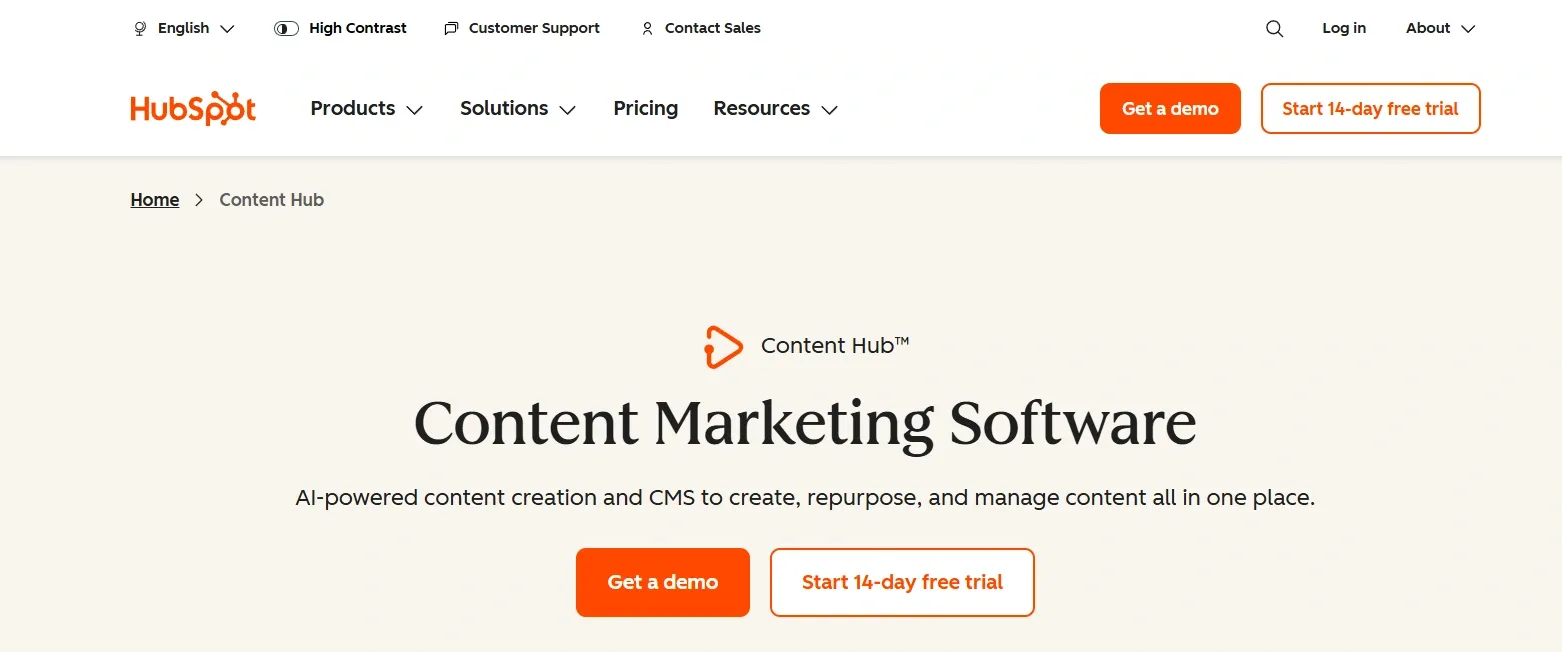The height and width of the screenshot is (652, 1562).
Task: Click the High Contrast half-circle icon
Action: (x=285, y=28)
